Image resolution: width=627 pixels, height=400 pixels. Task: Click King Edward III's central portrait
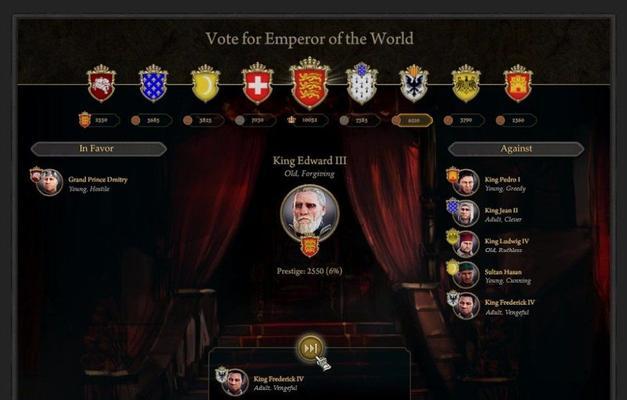pos(310,214)
